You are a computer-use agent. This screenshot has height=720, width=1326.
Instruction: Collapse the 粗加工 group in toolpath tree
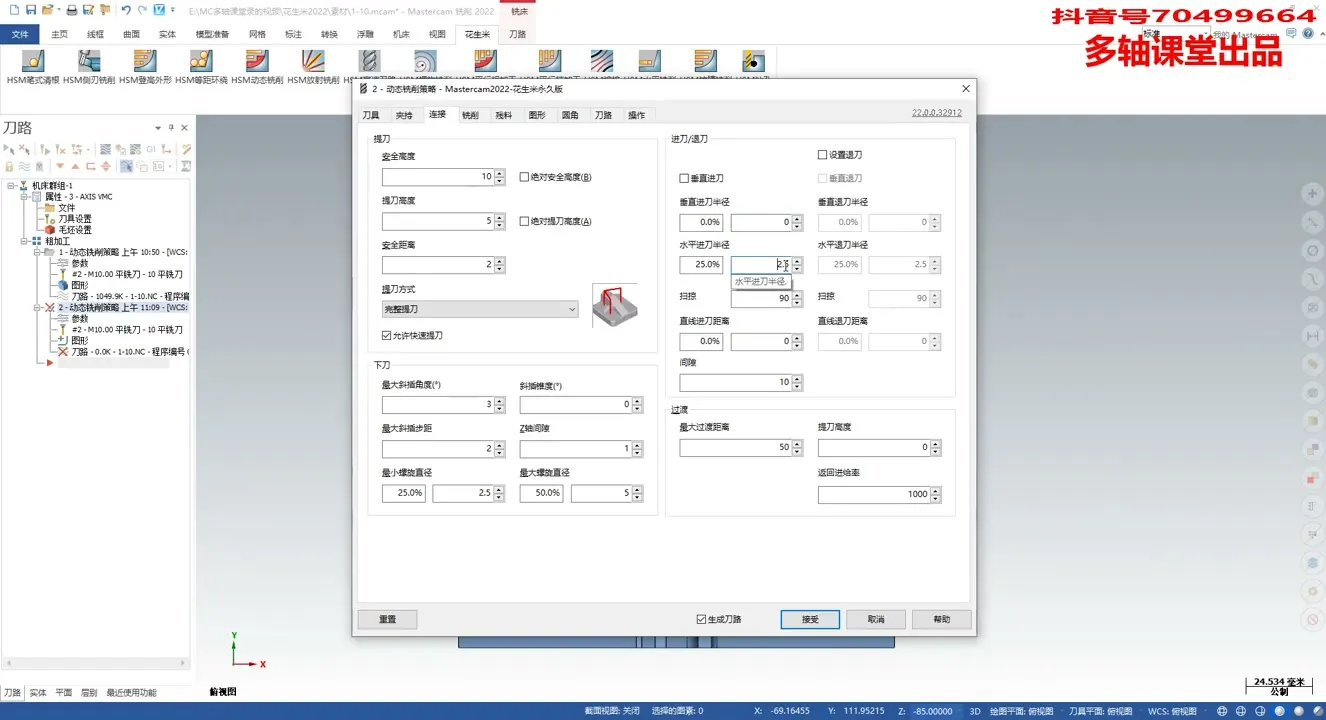[24, 241]
